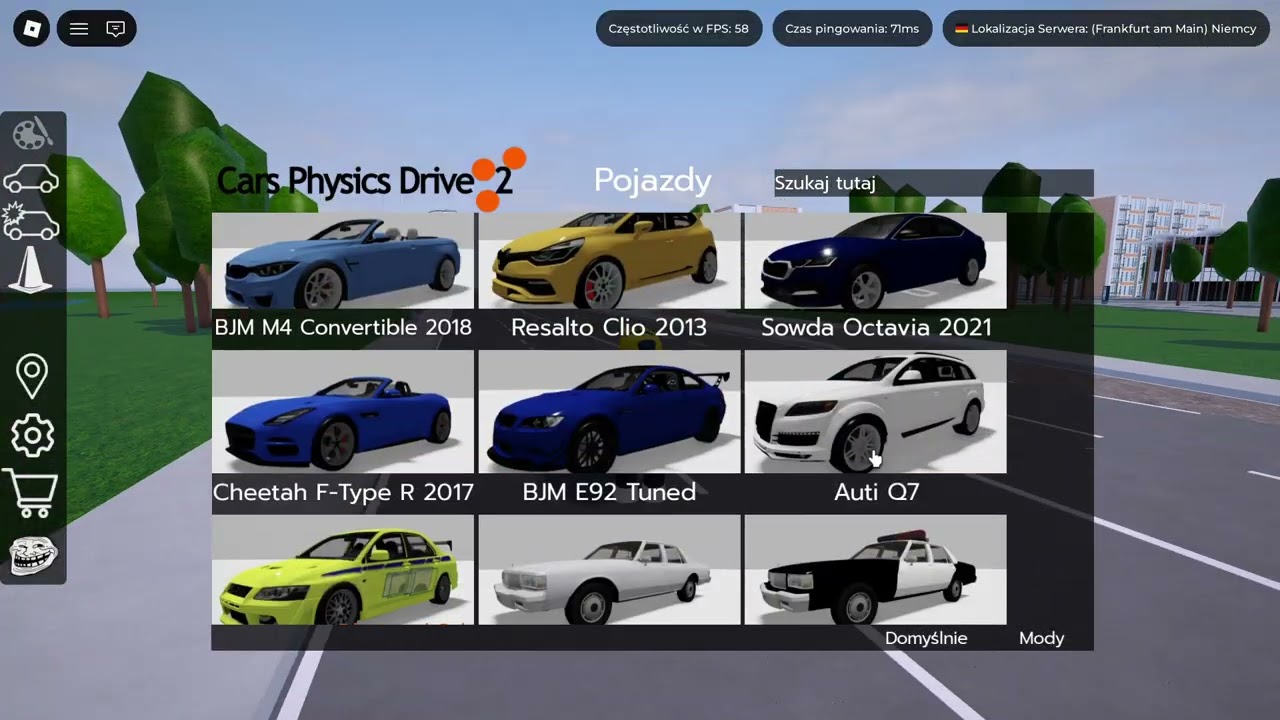
Task: Switch to the Mody tab
Action: [x=1041, y=638]
